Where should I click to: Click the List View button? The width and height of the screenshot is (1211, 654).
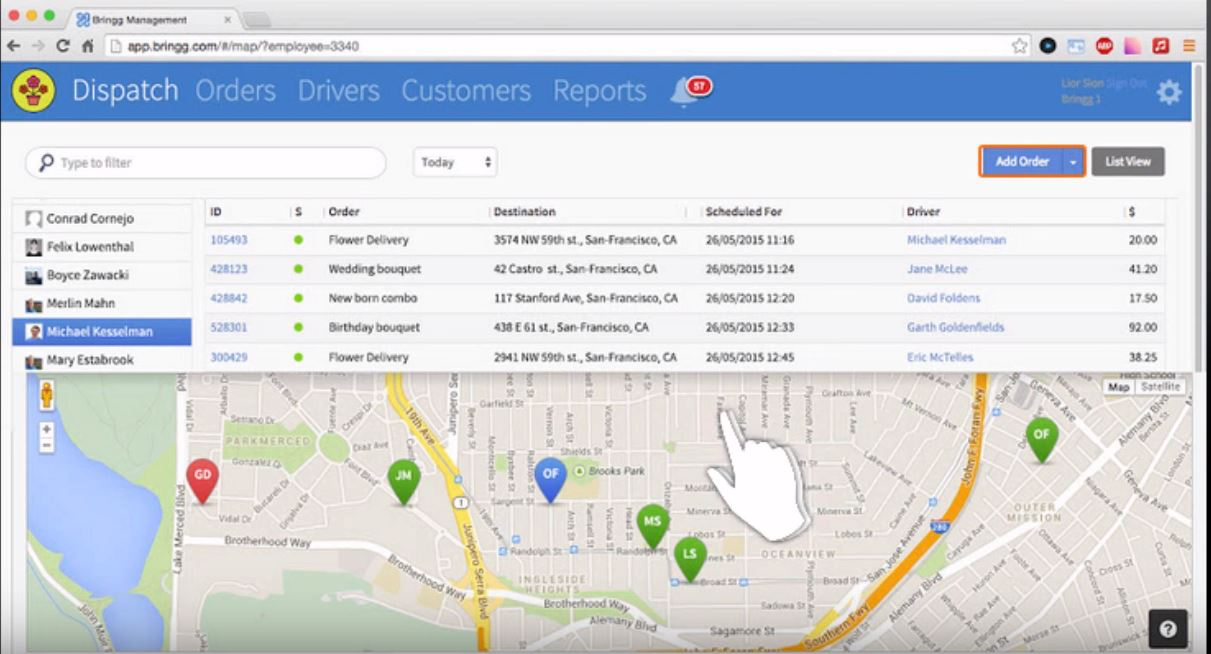coord(1127,162)
